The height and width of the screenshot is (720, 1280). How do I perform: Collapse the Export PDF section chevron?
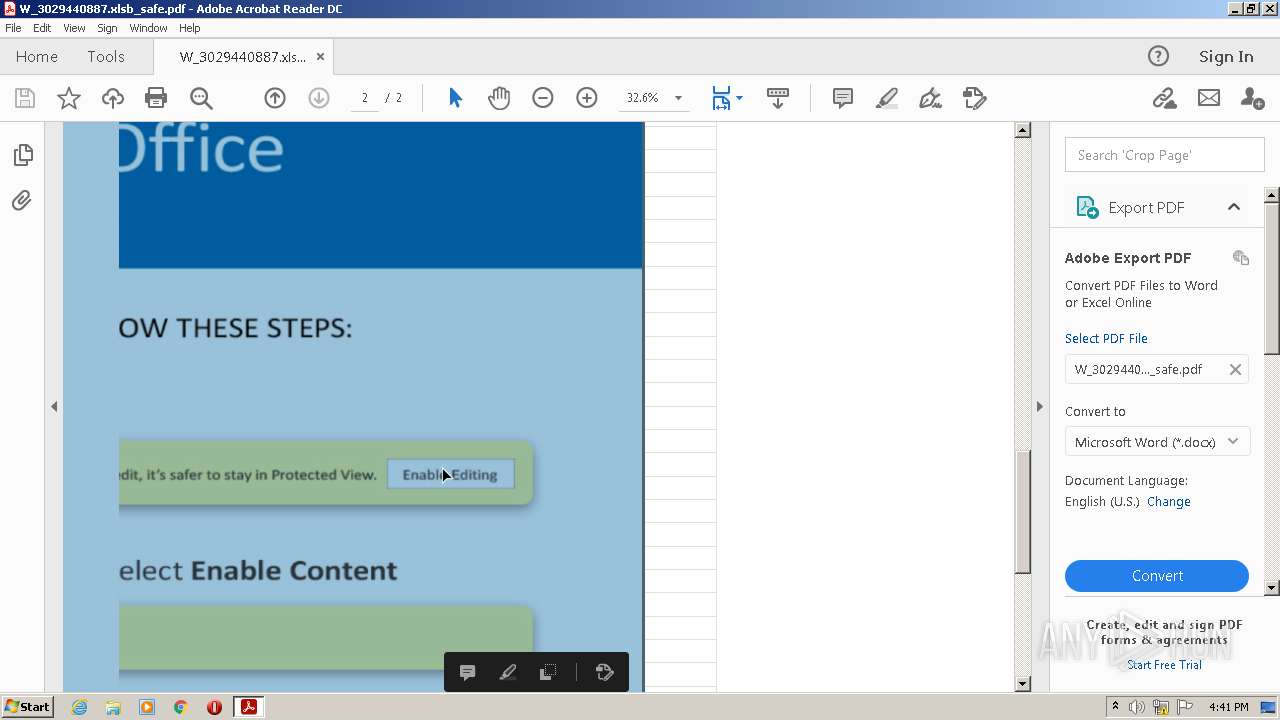(x=1234, y=207)
